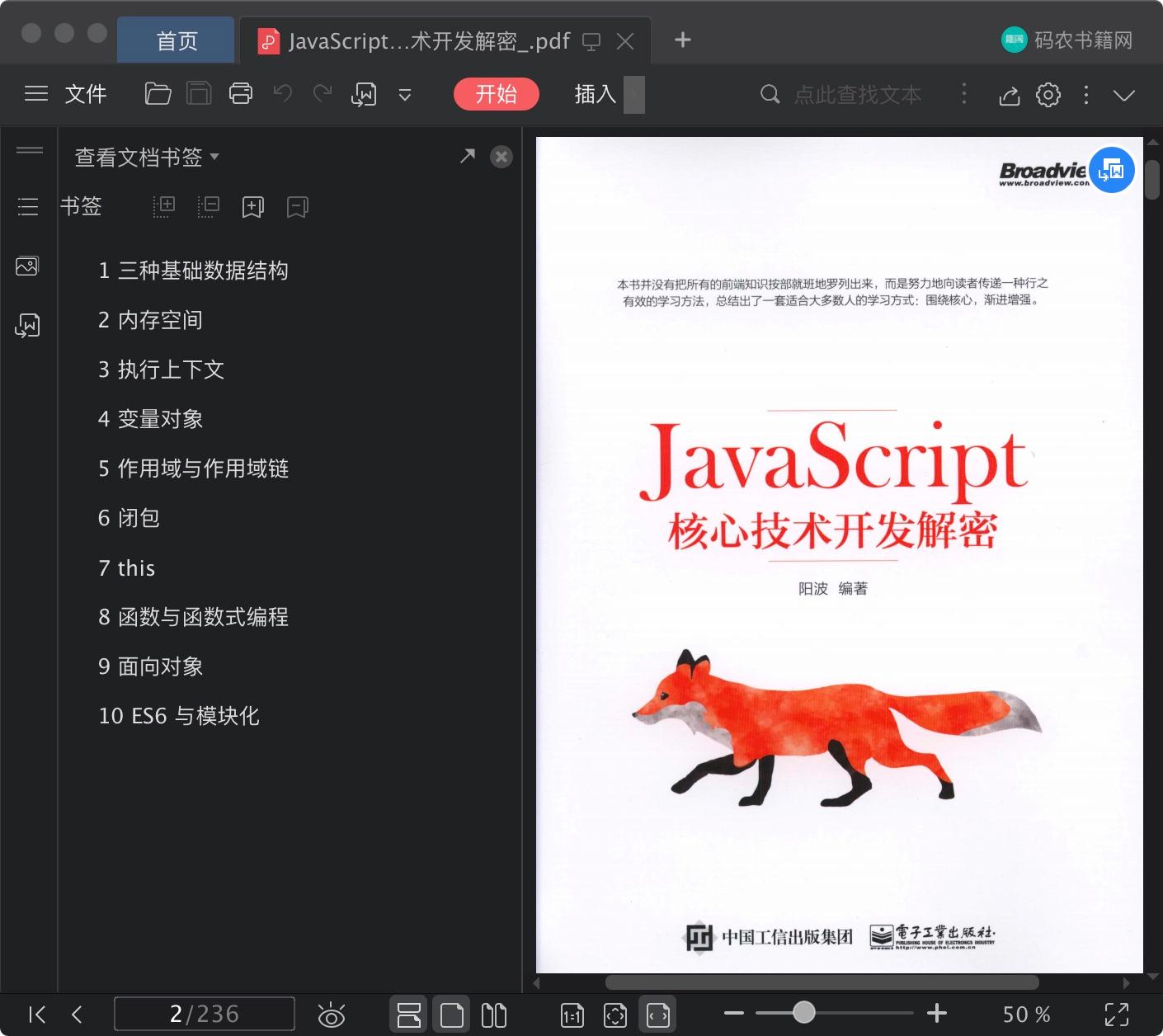Click the share export icon
Viewport: 1163px width, 1036px height.
coord(1010,96)
